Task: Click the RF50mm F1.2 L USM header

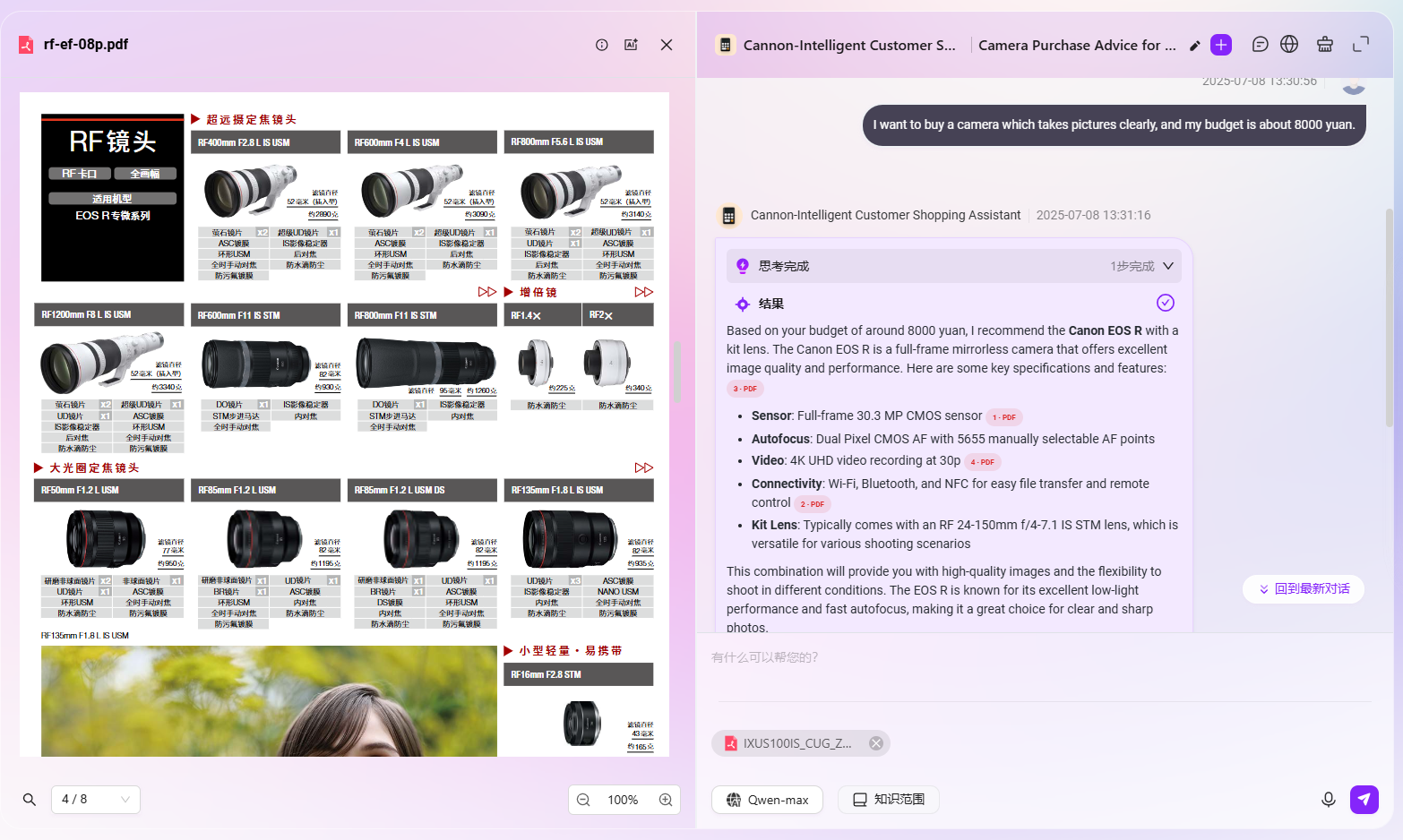Action: [x=109, y=491]
